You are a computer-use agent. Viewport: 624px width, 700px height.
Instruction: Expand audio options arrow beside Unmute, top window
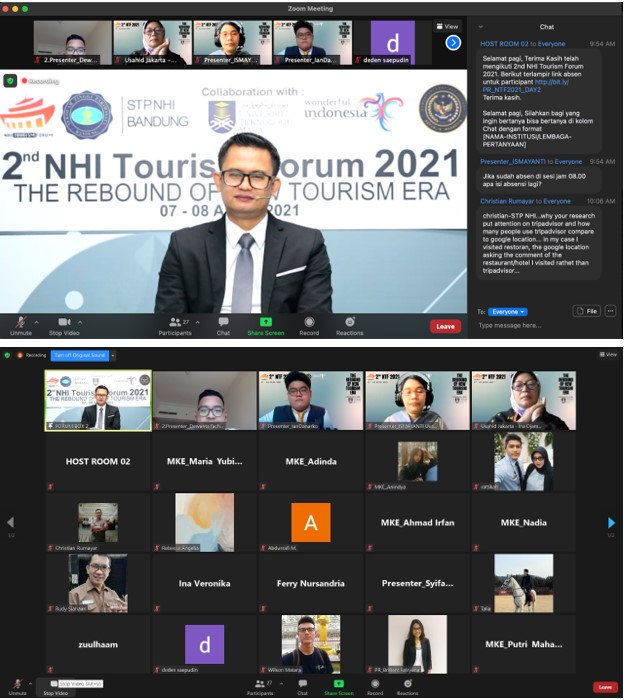(37, 322)
